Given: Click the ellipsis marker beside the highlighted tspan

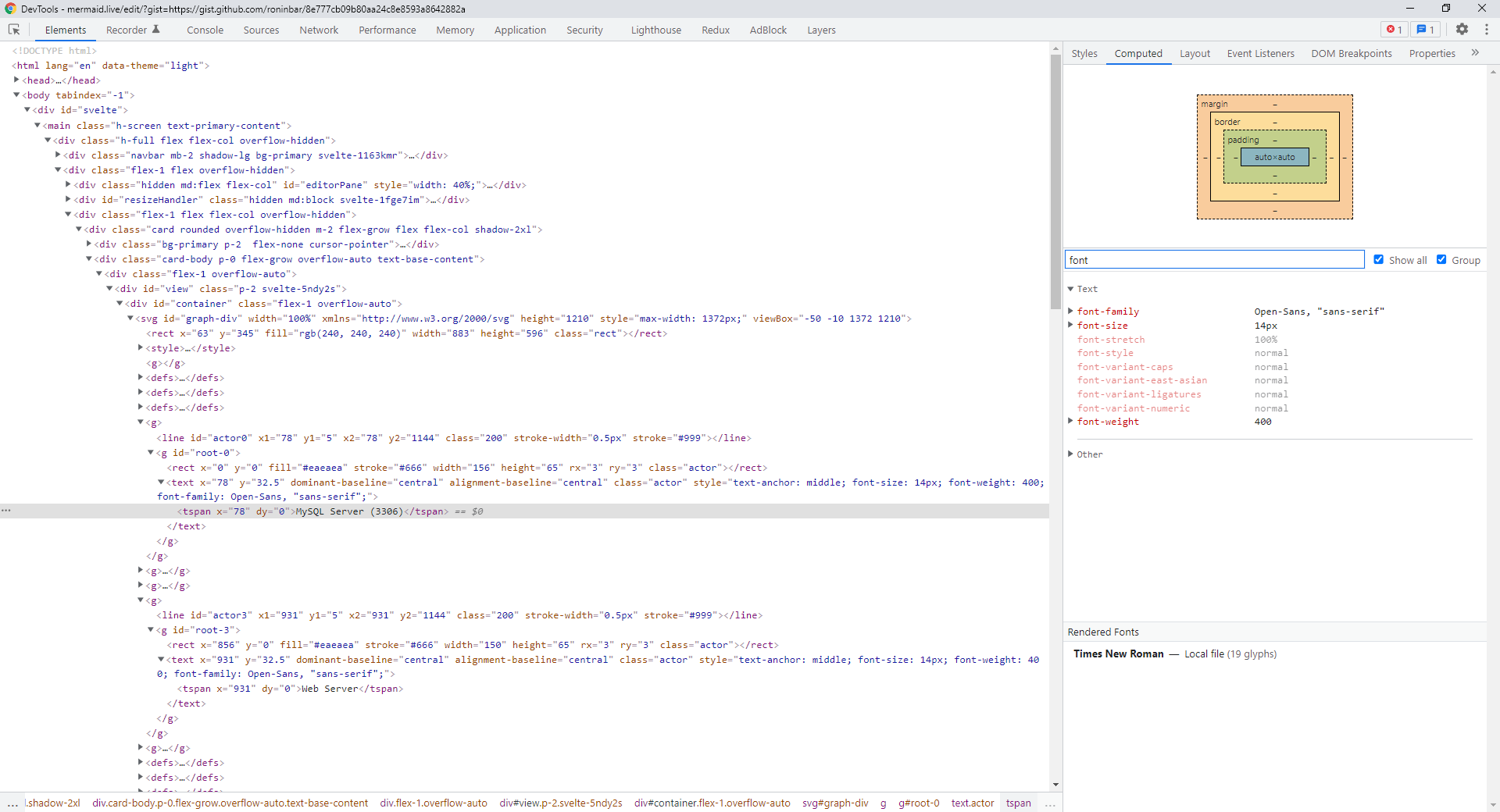Looking at the screenshot, I should click(x=6, y=511).
